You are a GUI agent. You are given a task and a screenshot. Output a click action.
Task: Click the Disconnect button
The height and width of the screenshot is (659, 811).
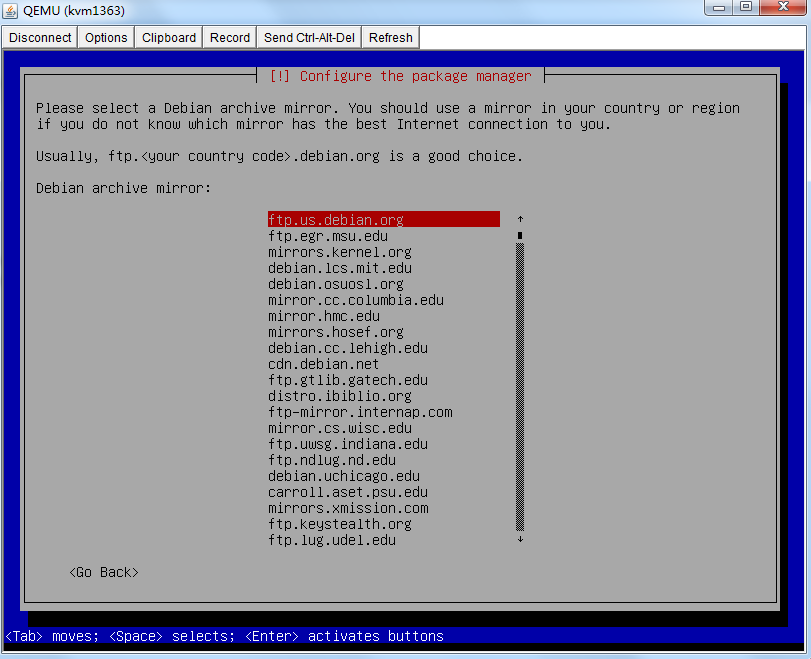pos(40,38)
